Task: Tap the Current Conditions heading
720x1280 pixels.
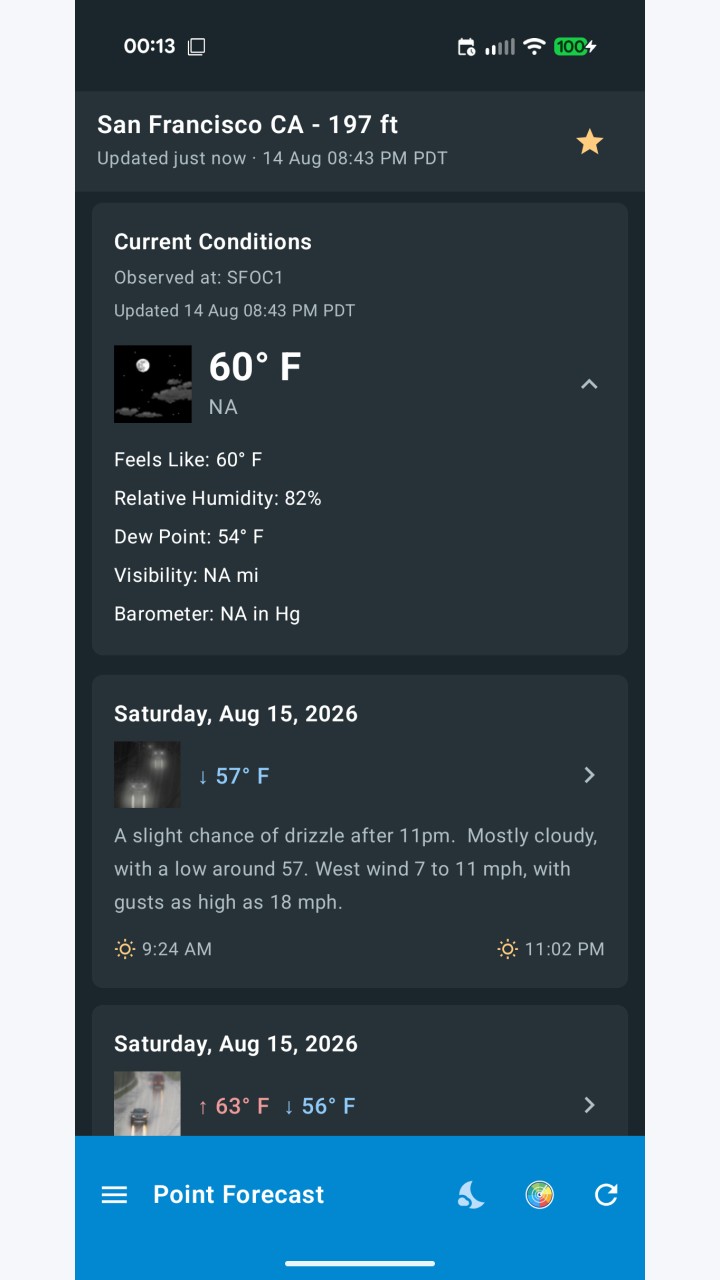Action: coord(213,242)
